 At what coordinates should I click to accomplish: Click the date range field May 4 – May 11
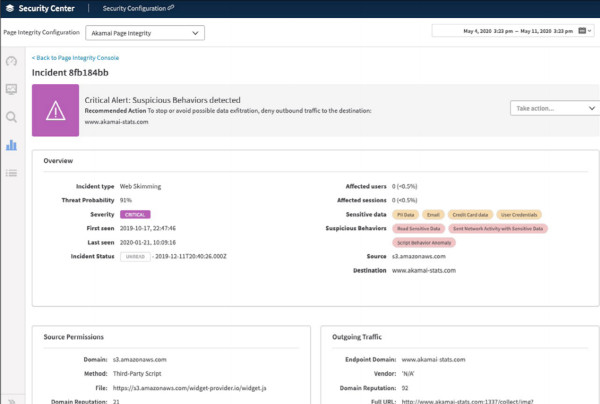point(513,31)
